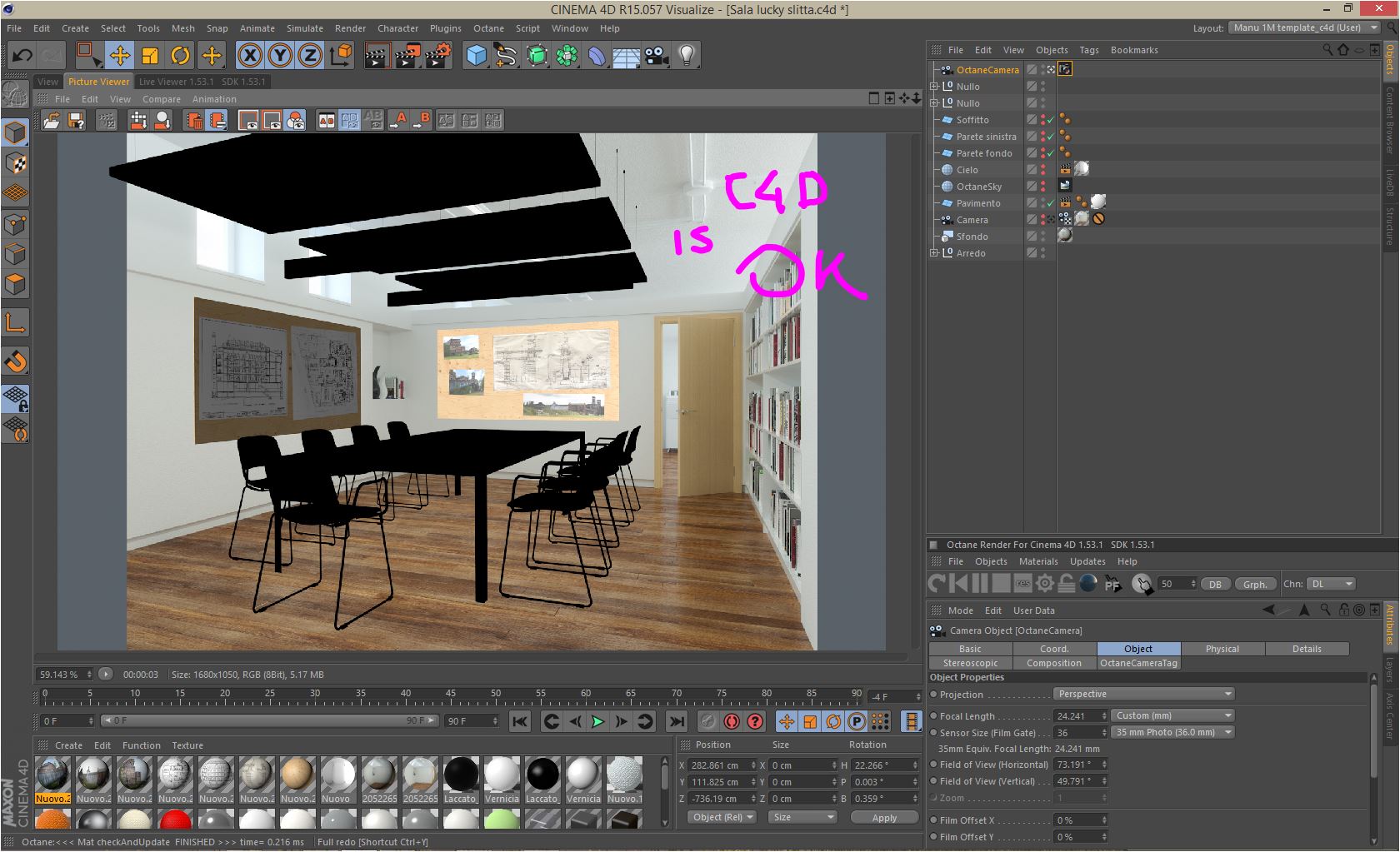Toggle the X axis lock
This screenshot has width=1400, height=852.
tap(250, 56)
